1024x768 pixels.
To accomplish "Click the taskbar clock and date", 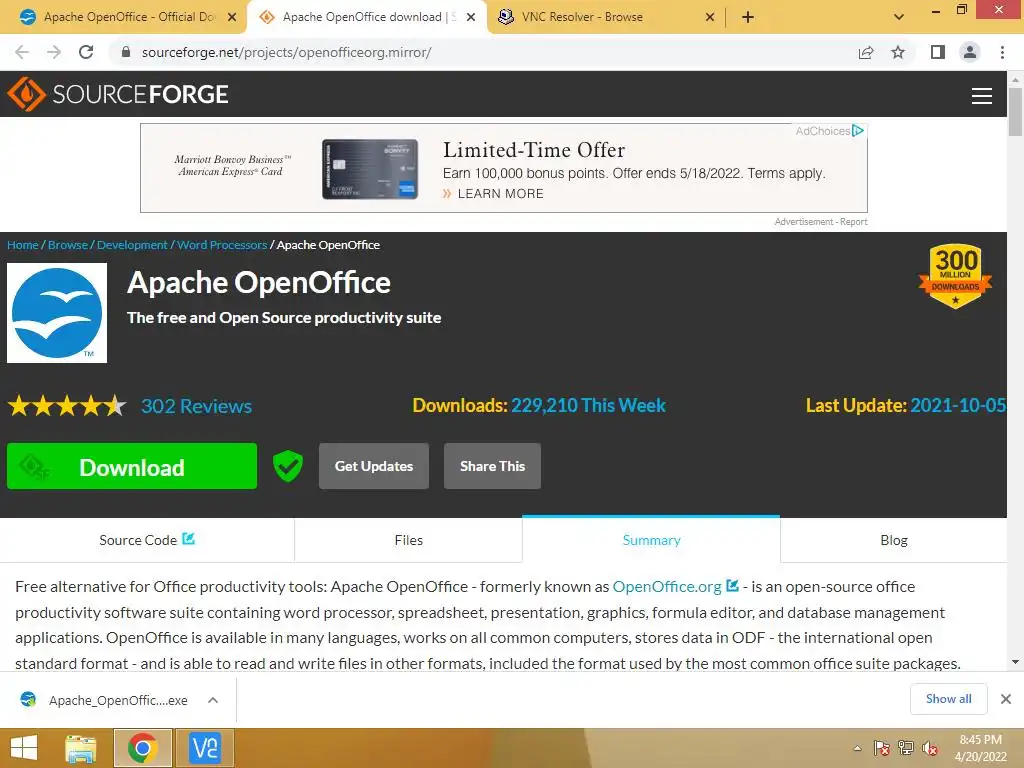I will pyautogui.click(x=980, y=748).
